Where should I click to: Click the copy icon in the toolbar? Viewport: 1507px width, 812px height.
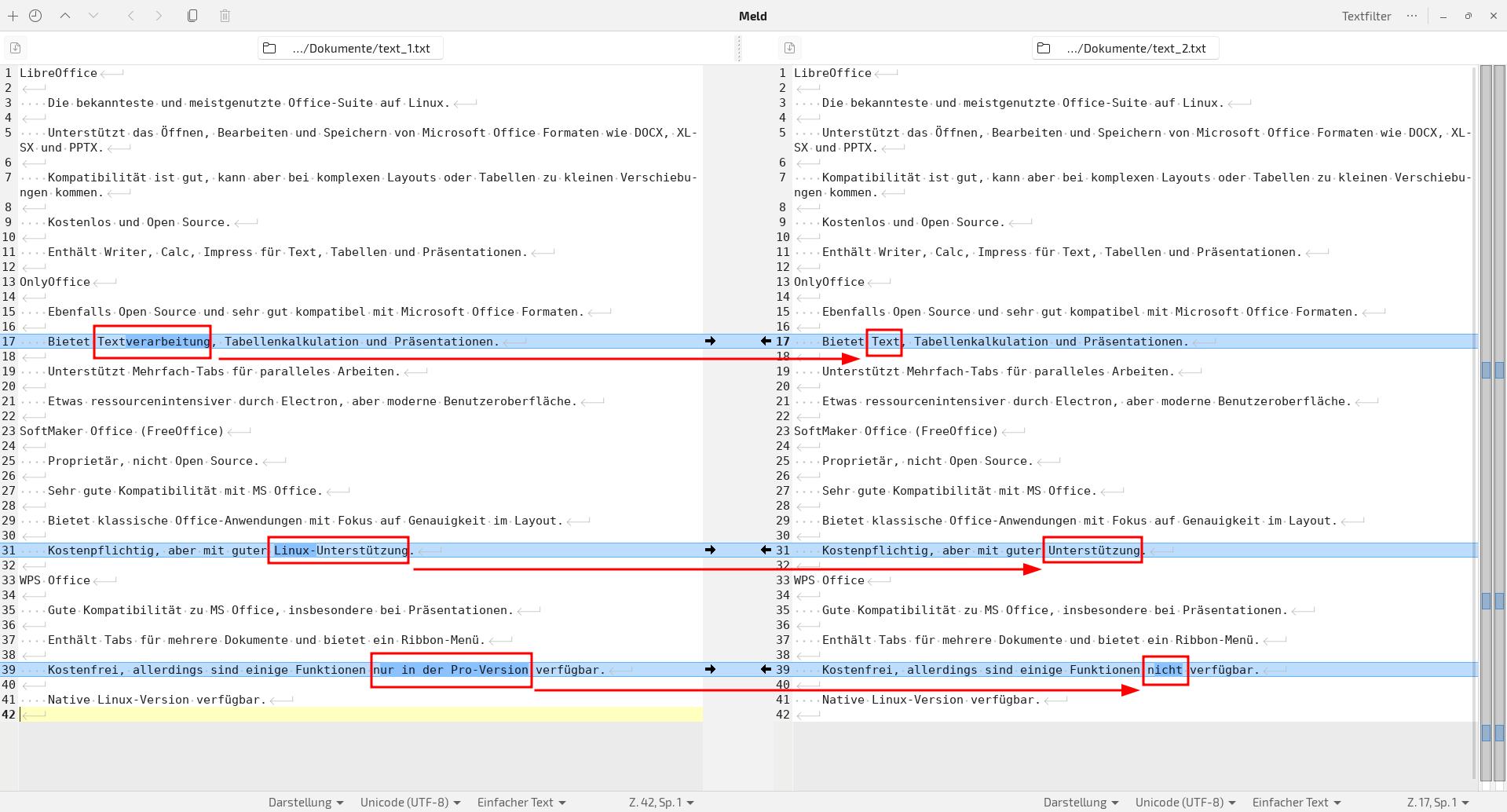[x=192, y=16]
